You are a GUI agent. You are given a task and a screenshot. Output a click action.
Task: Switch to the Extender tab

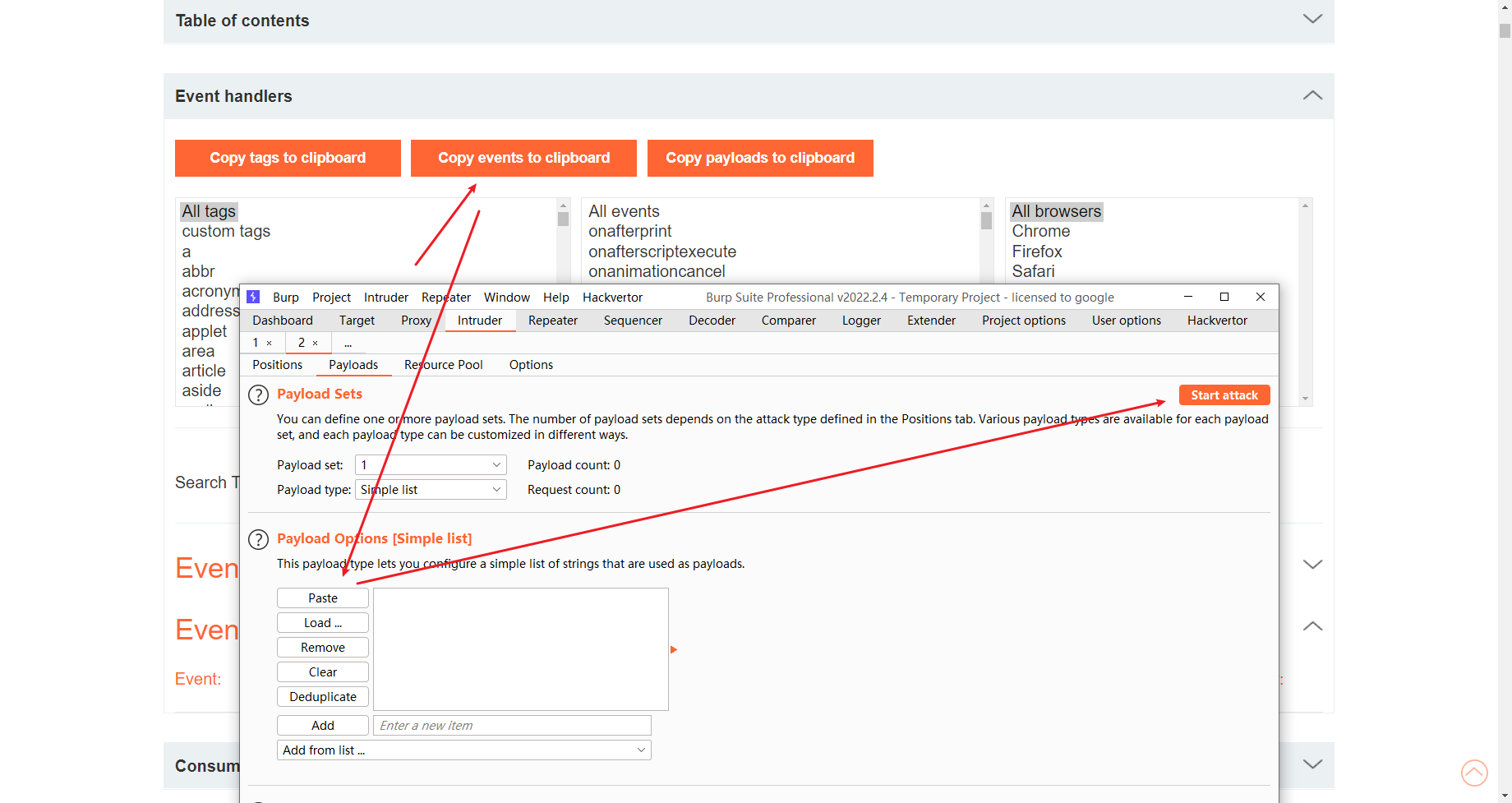click(x=931, y=321)
